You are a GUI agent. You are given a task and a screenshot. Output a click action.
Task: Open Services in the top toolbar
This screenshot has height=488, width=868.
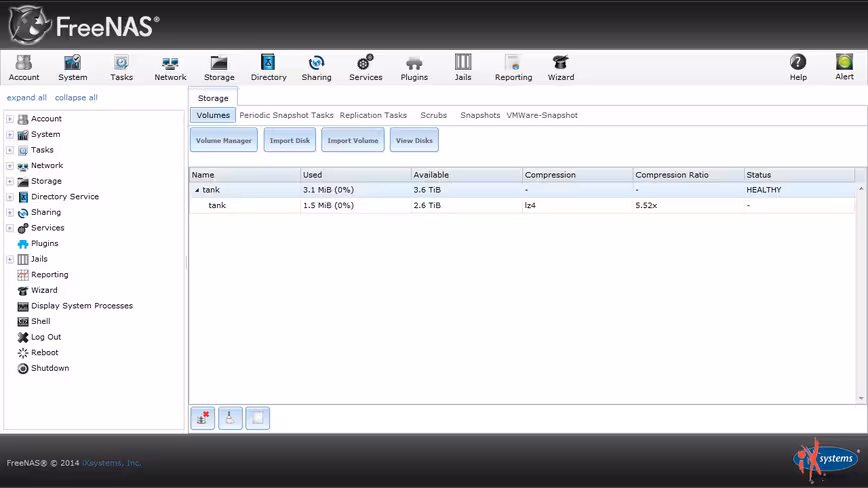click(365, 68)
